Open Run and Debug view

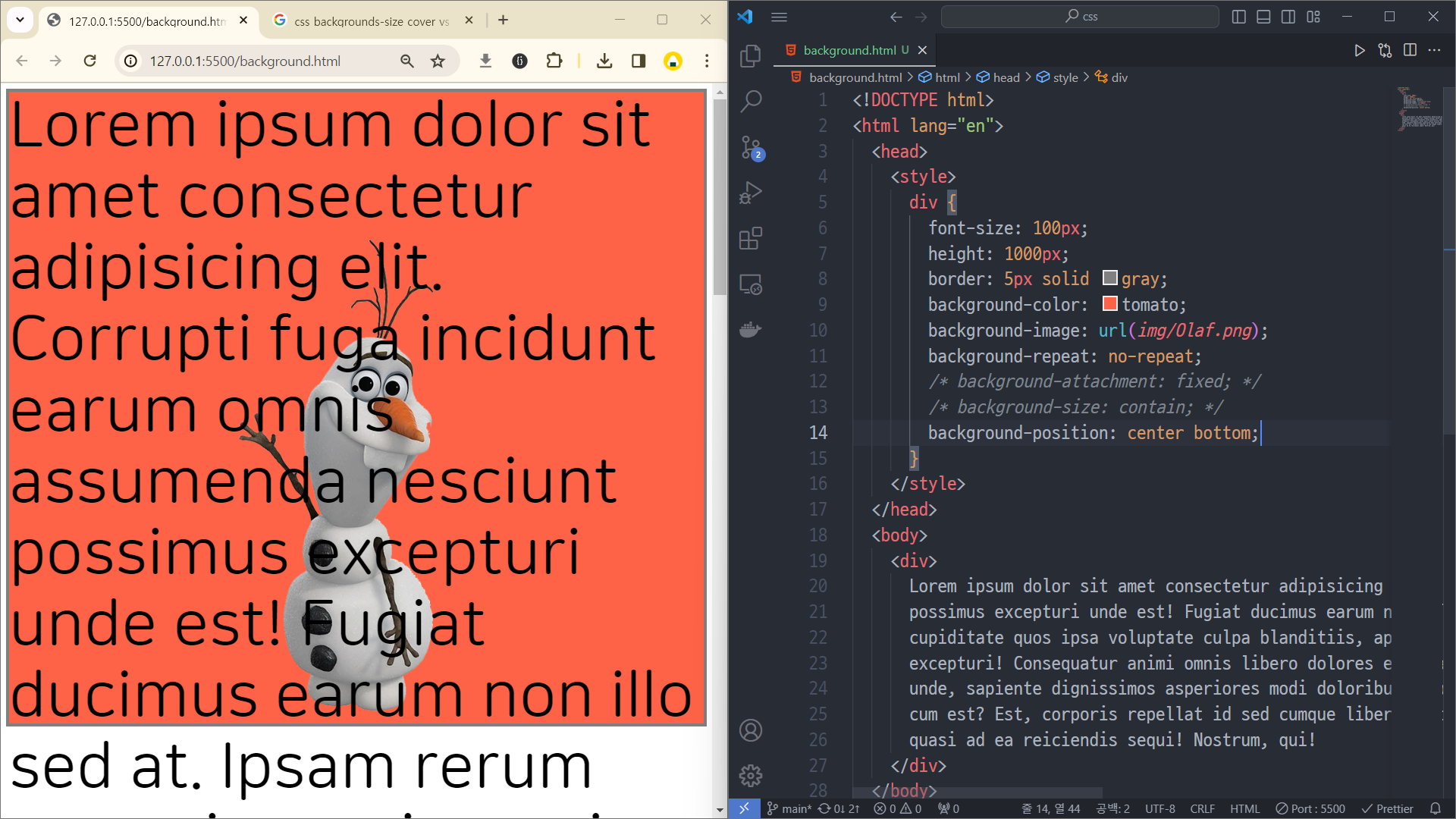[x=750, y=193]
